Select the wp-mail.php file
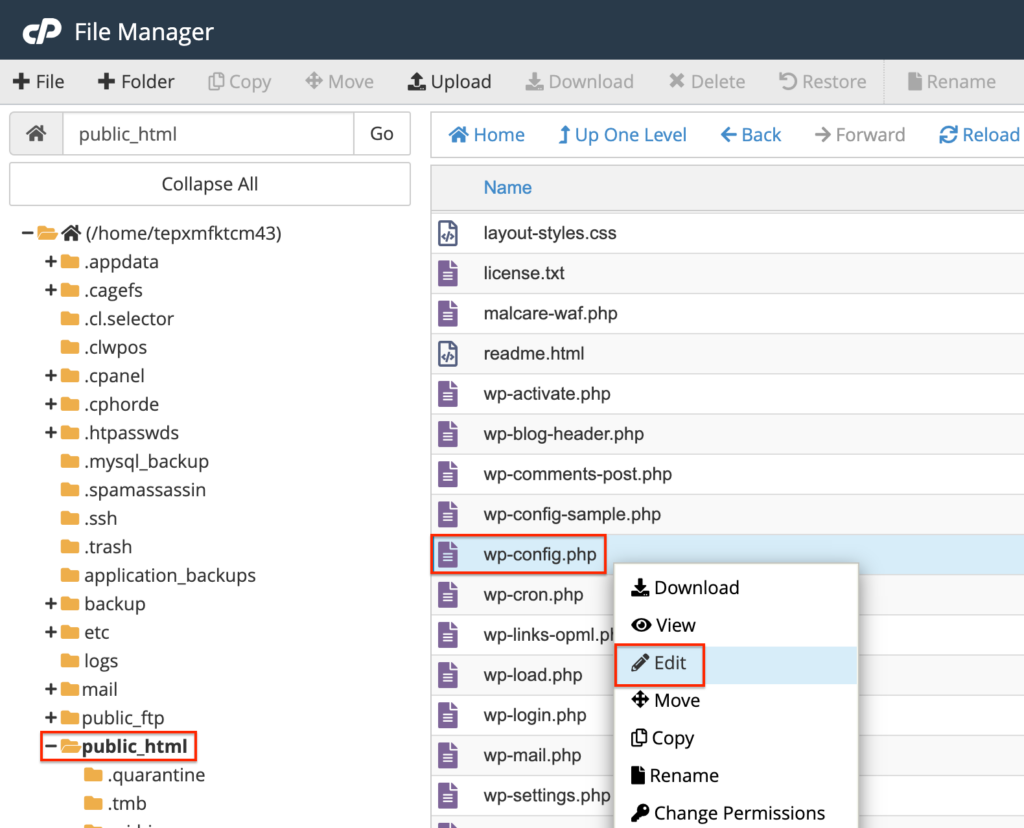The height and width of the screenshot is (828, 1024). click(x=532, y=756)
